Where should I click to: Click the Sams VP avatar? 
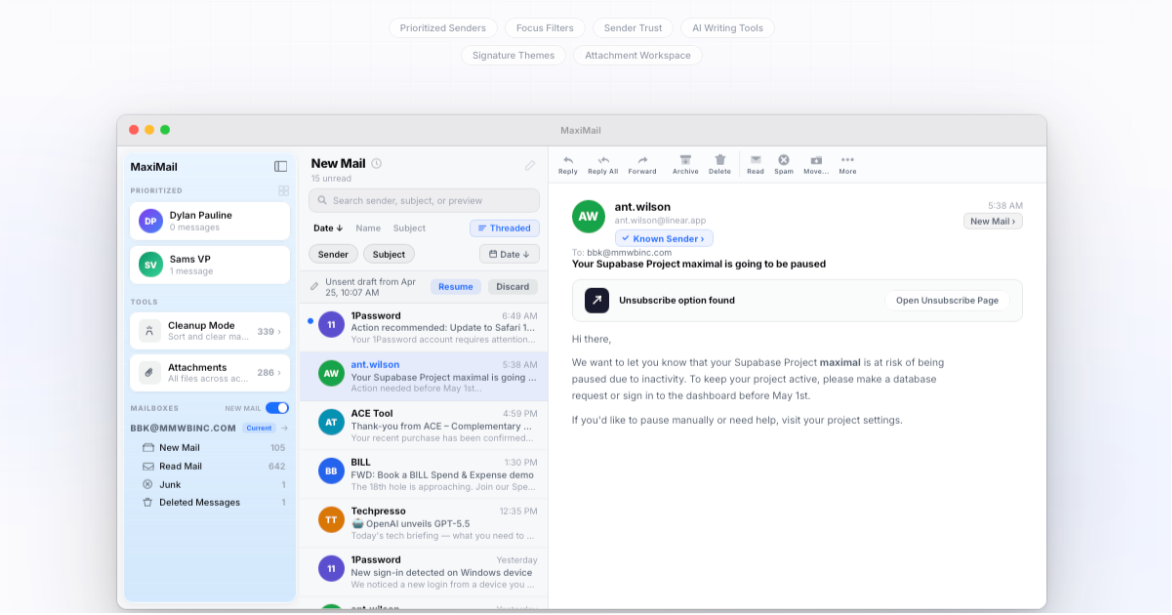151,265
